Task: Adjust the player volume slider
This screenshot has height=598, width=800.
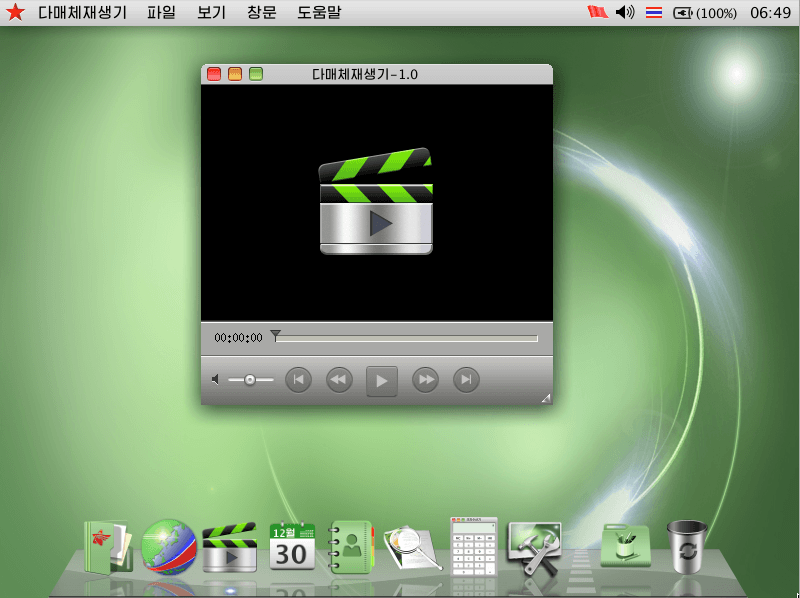Action: point(251,380)
